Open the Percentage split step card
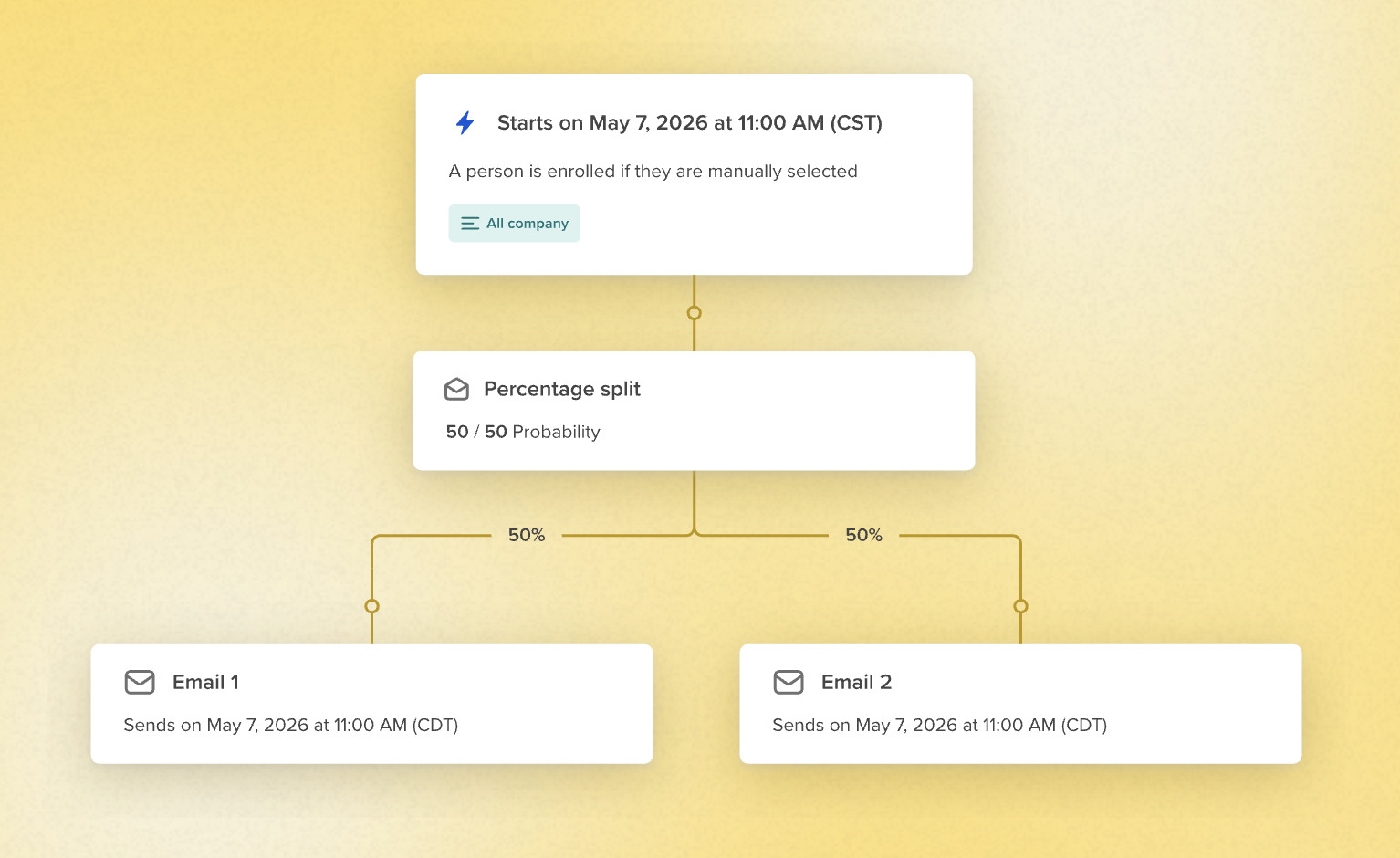 click(x=694, y=411)
